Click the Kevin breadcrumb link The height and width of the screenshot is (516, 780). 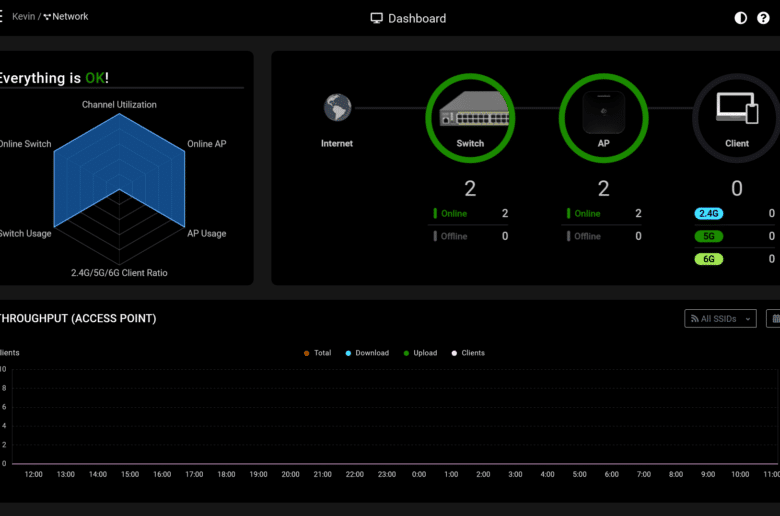pos(23,16)
